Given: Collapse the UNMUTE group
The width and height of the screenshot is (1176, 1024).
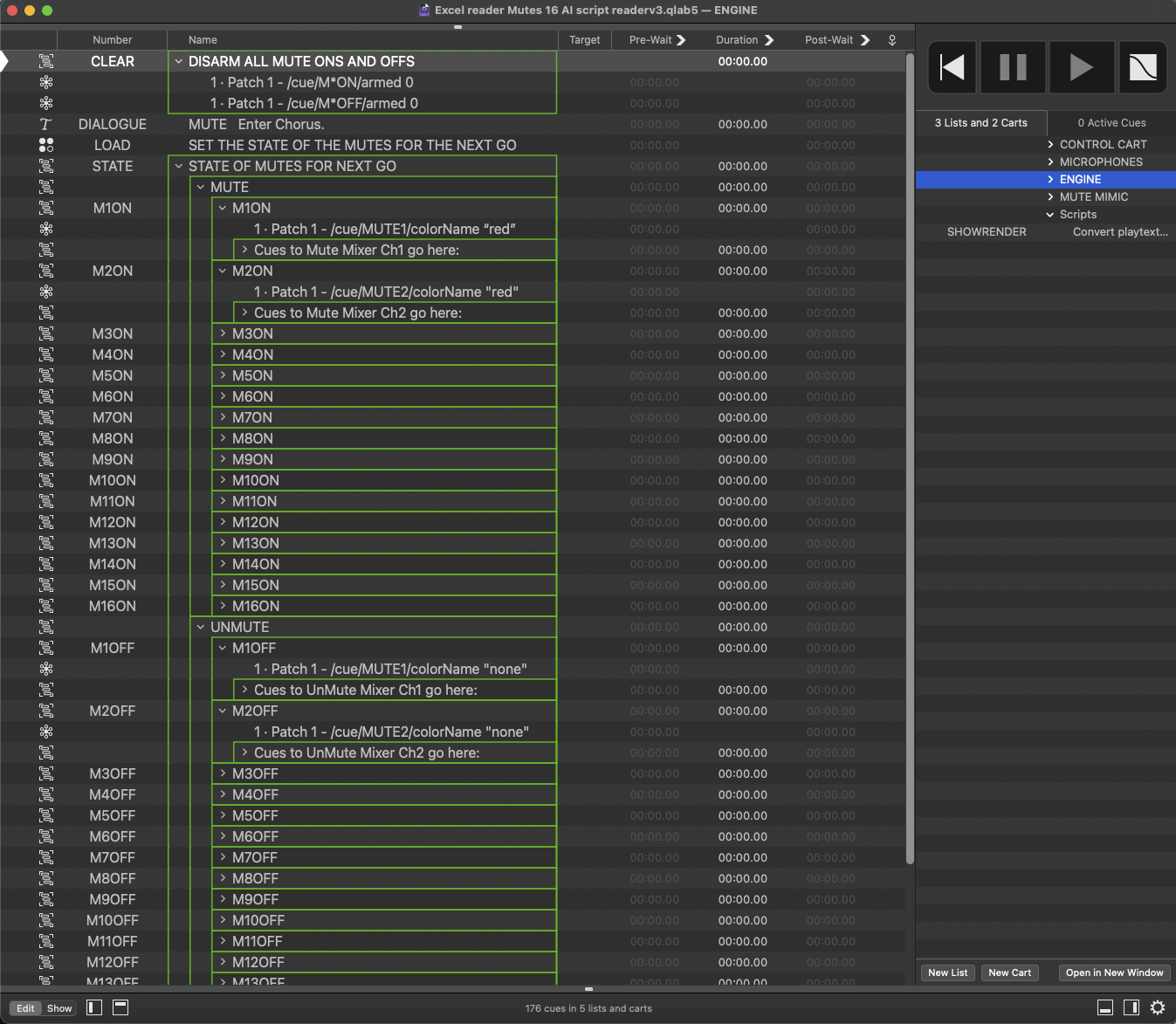Looking at the screenshot, I should coord(201,627).
